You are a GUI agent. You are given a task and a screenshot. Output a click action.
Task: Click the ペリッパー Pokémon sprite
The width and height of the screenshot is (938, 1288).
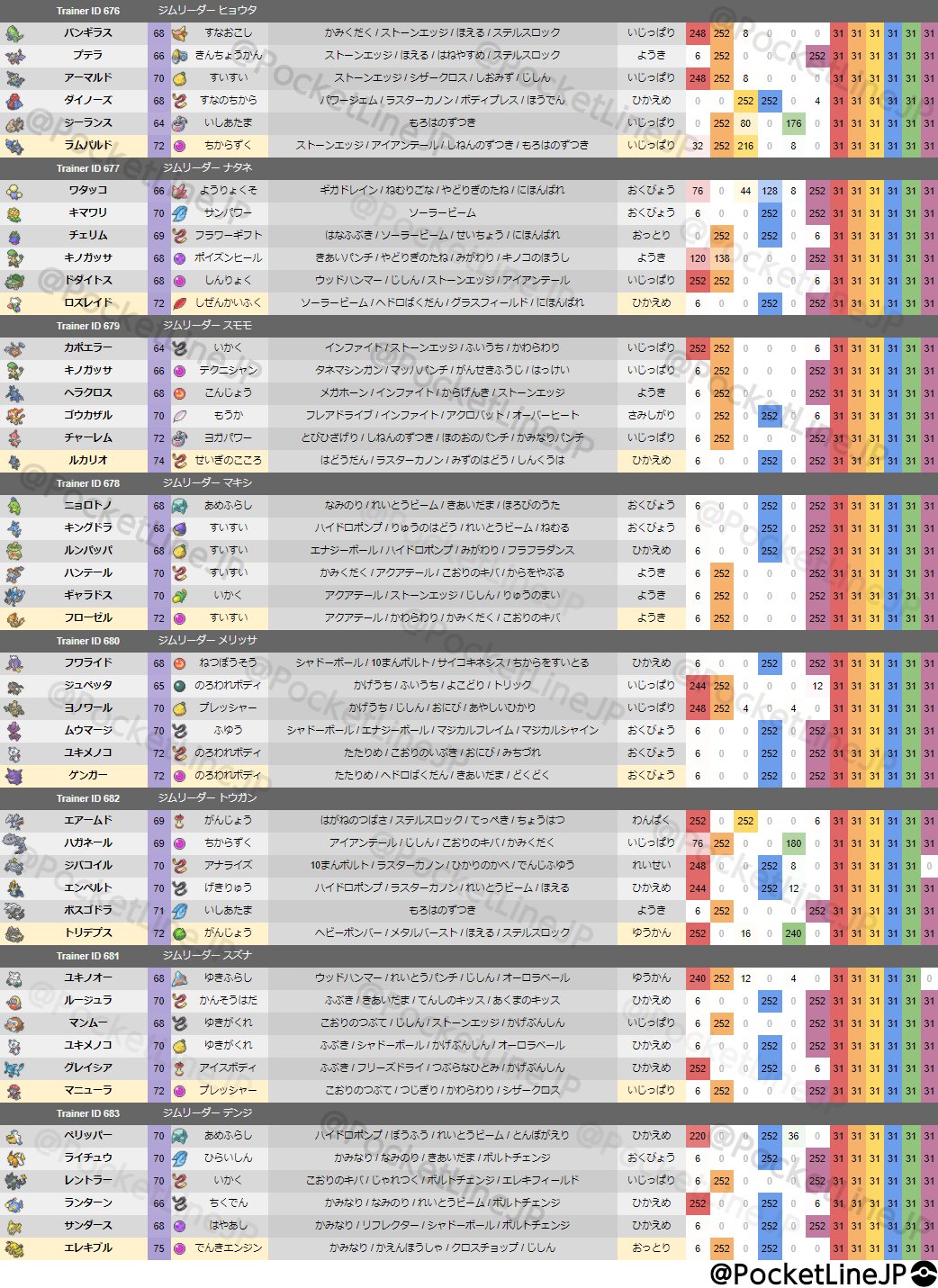[x=14, y=1136]
